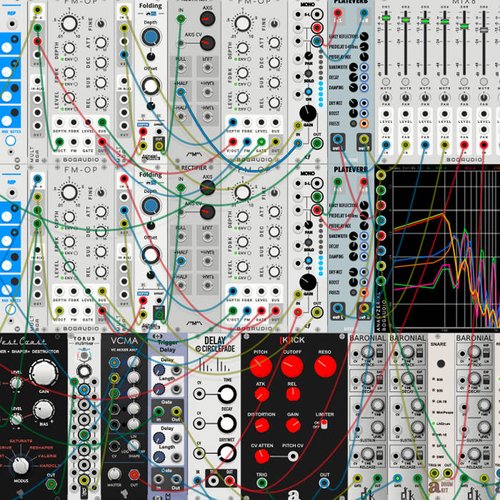Click the TIME knob on Circlefade DELAY
The height and width of the screenshot is (500, 500).
click(x=227, y=394)
